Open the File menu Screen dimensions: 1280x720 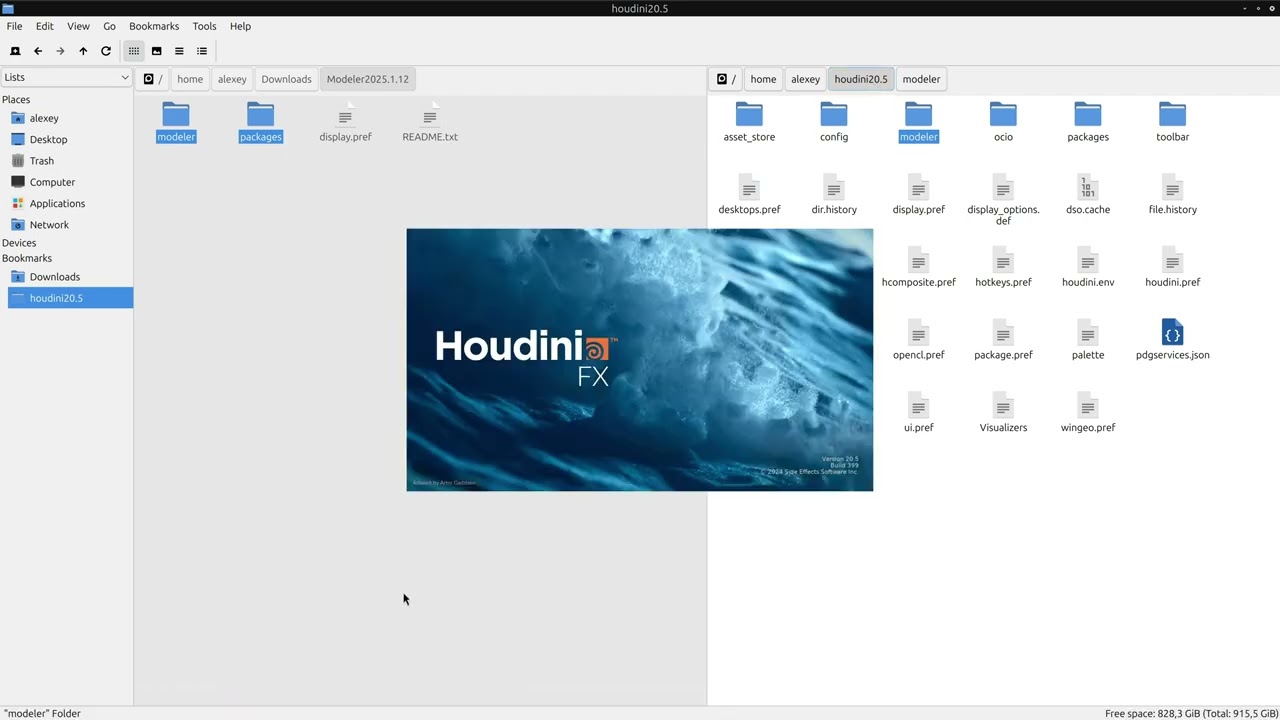[14, 26]
